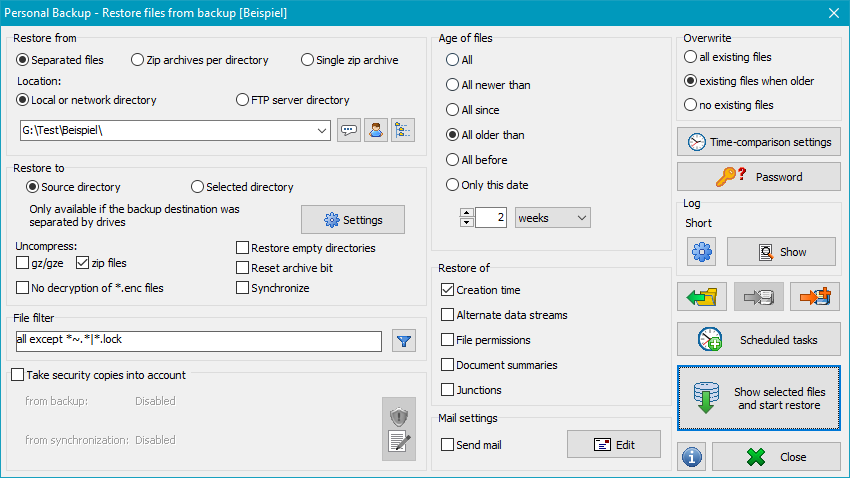
Task: Enable No decryption of *.enc files
Action: pos(90,288)
